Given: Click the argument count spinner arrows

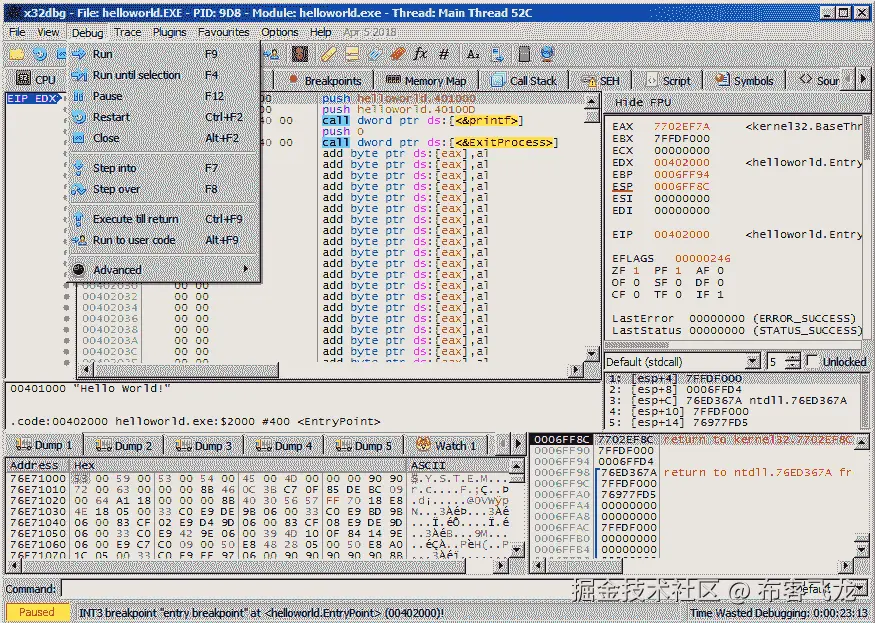Looking at the screenshot, I should [792, 362].
